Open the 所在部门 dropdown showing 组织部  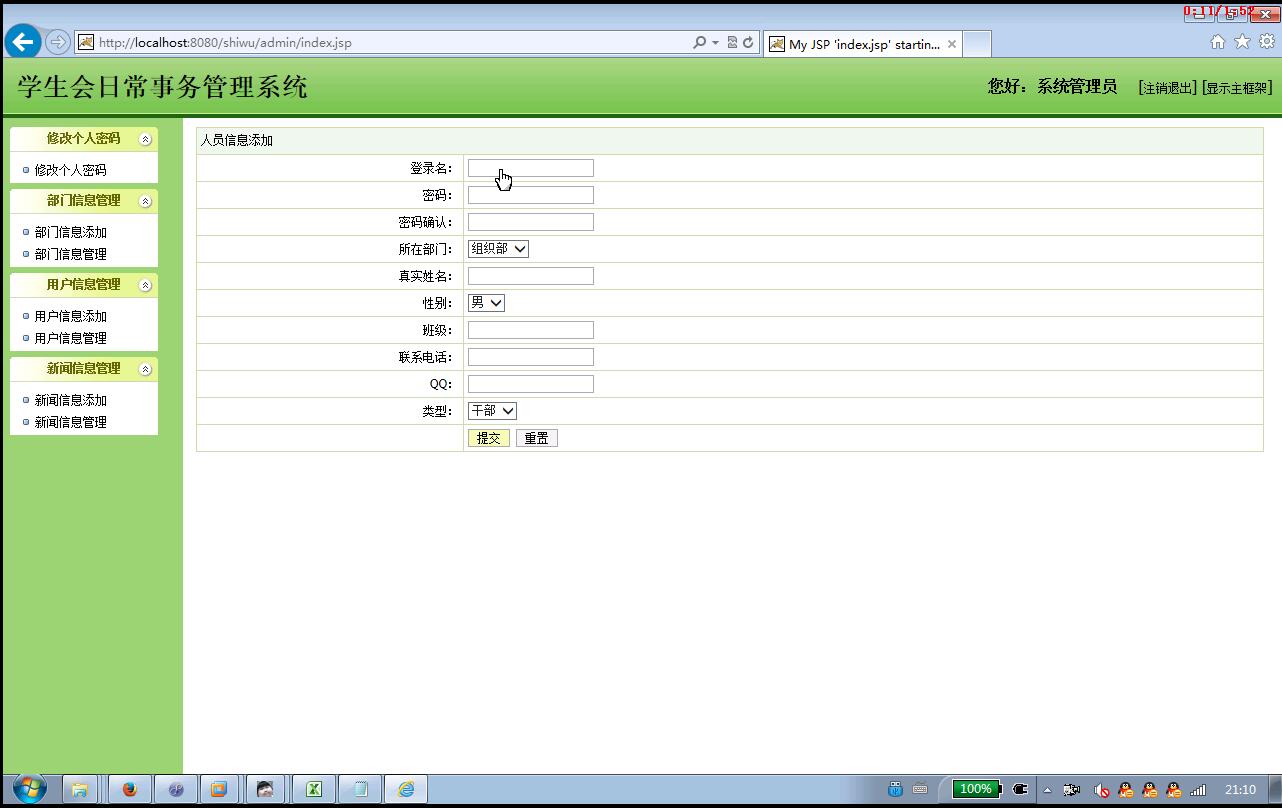coord(498,248)
